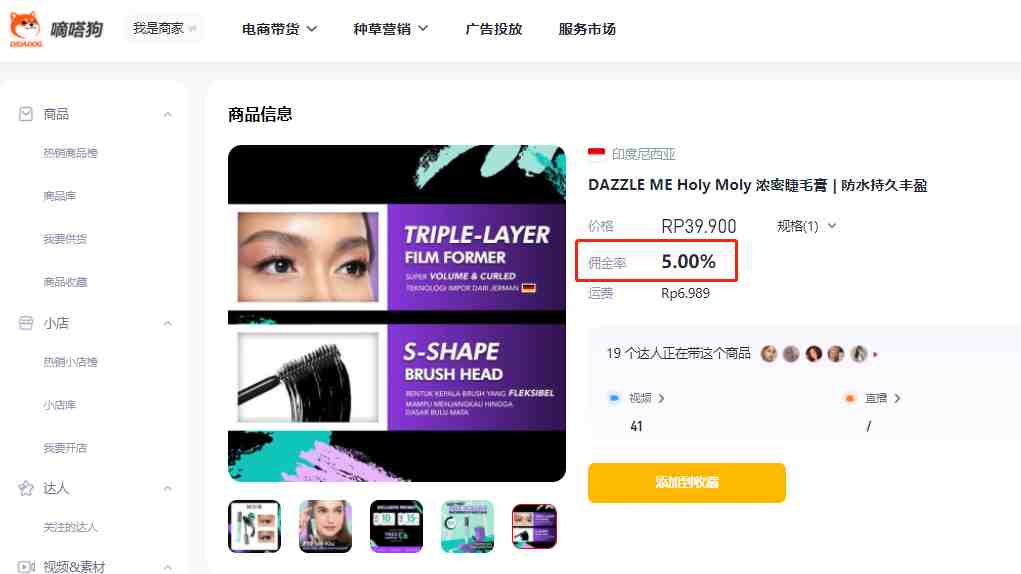Click the 小店 store icon in sidebar
Screen dimensions: 1021x574
26,323
